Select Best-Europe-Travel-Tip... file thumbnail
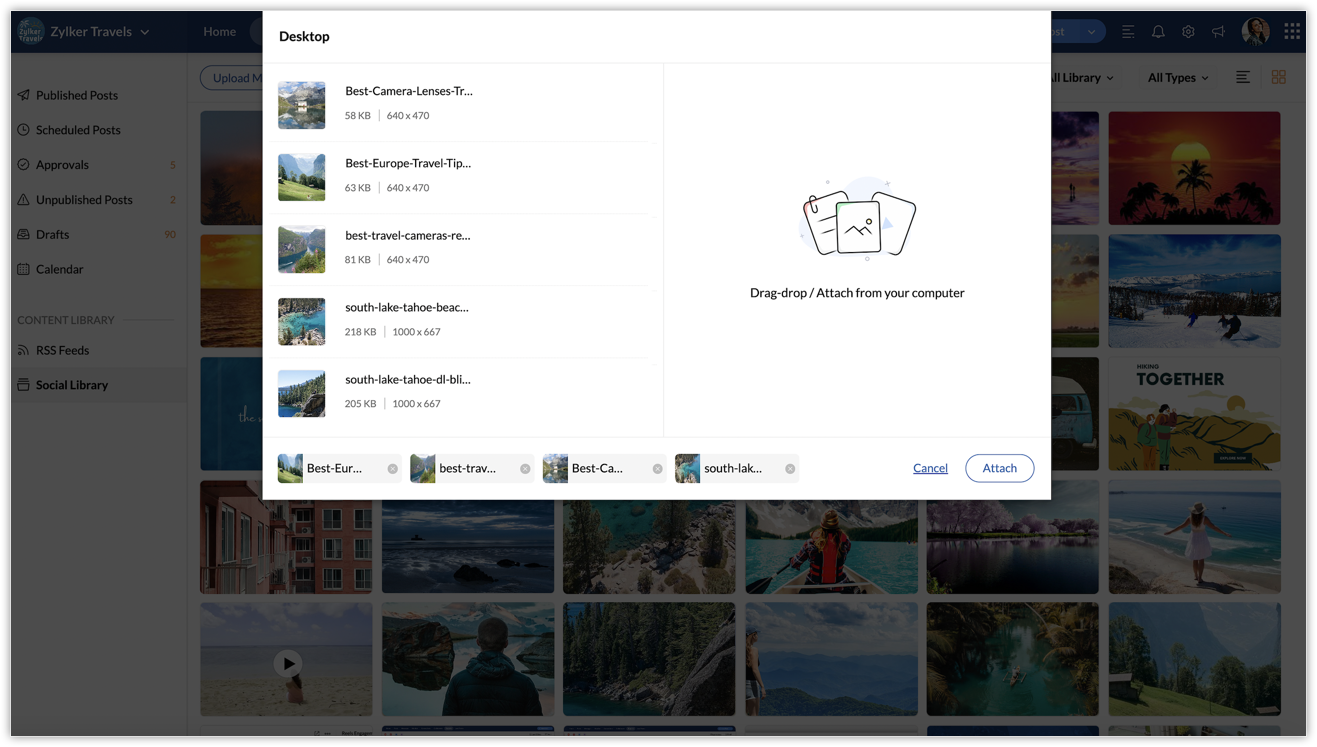The image size is (1317, 747). pos(302,177)
